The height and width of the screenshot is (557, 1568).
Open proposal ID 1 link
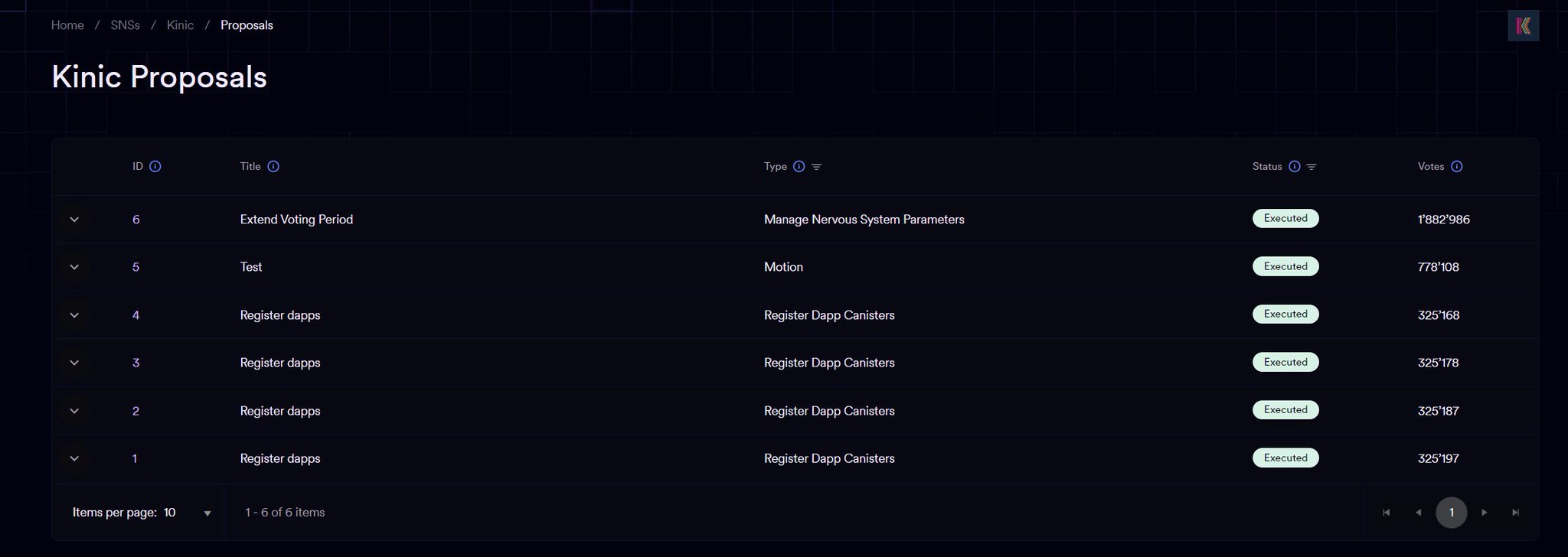(135, 458)
